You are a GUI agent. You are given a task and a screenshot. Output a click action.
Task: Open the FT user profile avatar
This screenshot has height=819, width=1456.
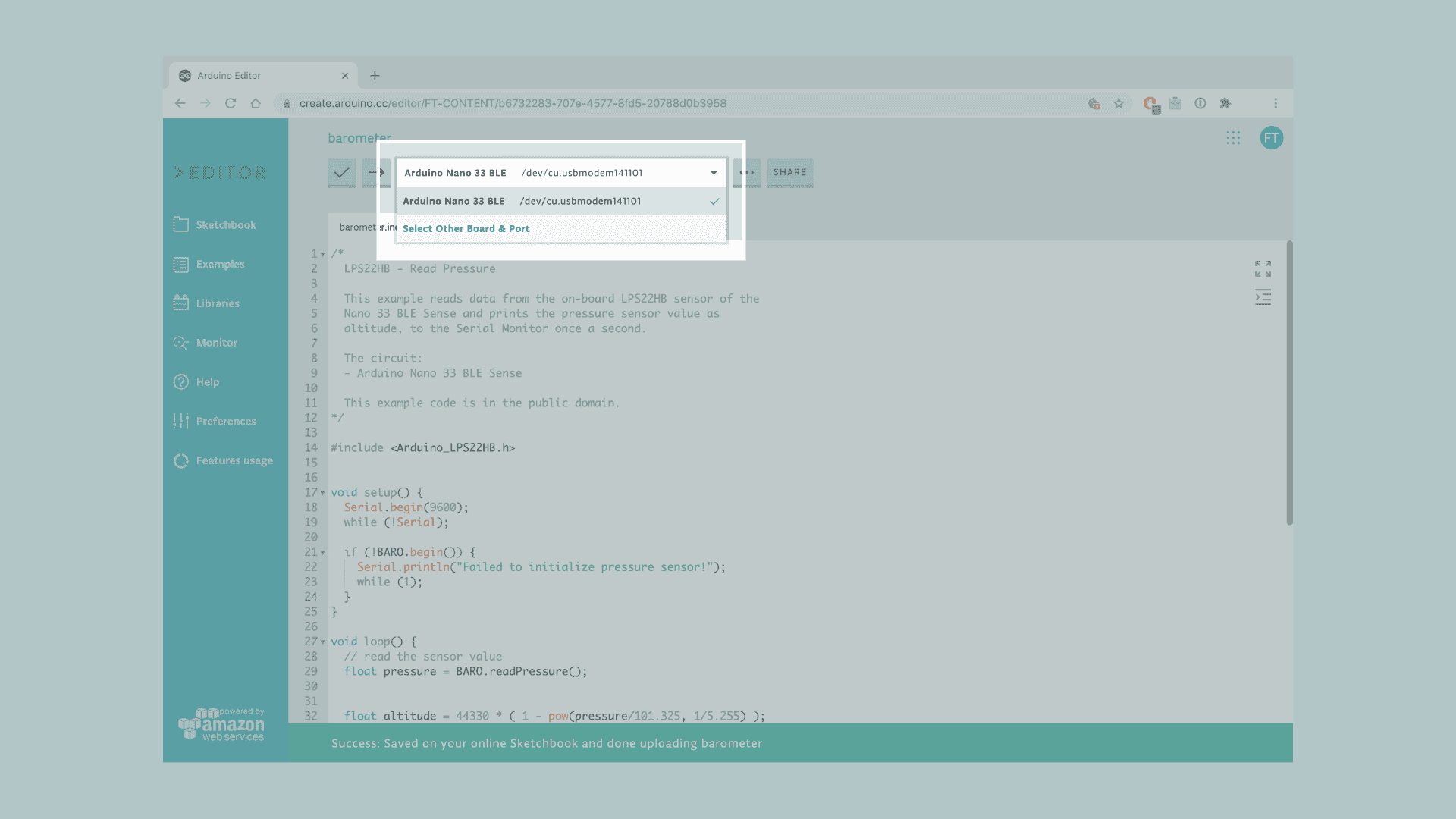[1271, 138]
